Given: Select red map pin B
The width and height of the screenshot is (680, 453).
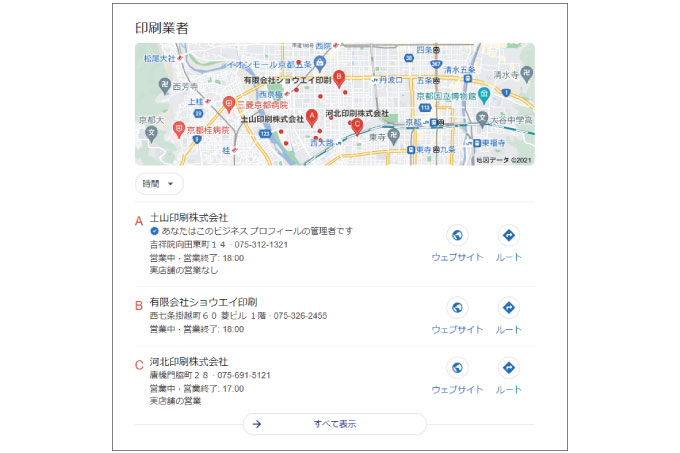Looking at the screenshot, I should 339,78.
